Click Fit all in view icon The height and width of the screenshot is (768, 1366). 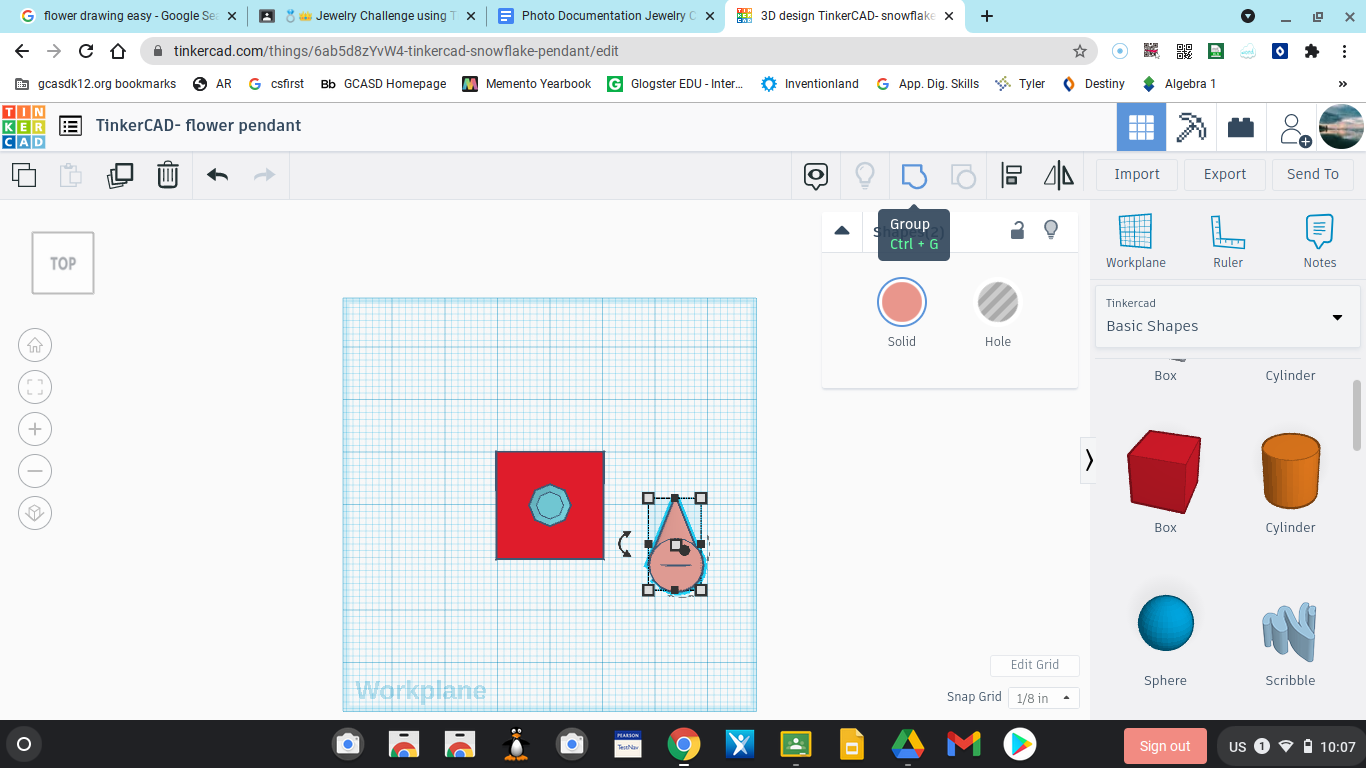coord(35,387)
